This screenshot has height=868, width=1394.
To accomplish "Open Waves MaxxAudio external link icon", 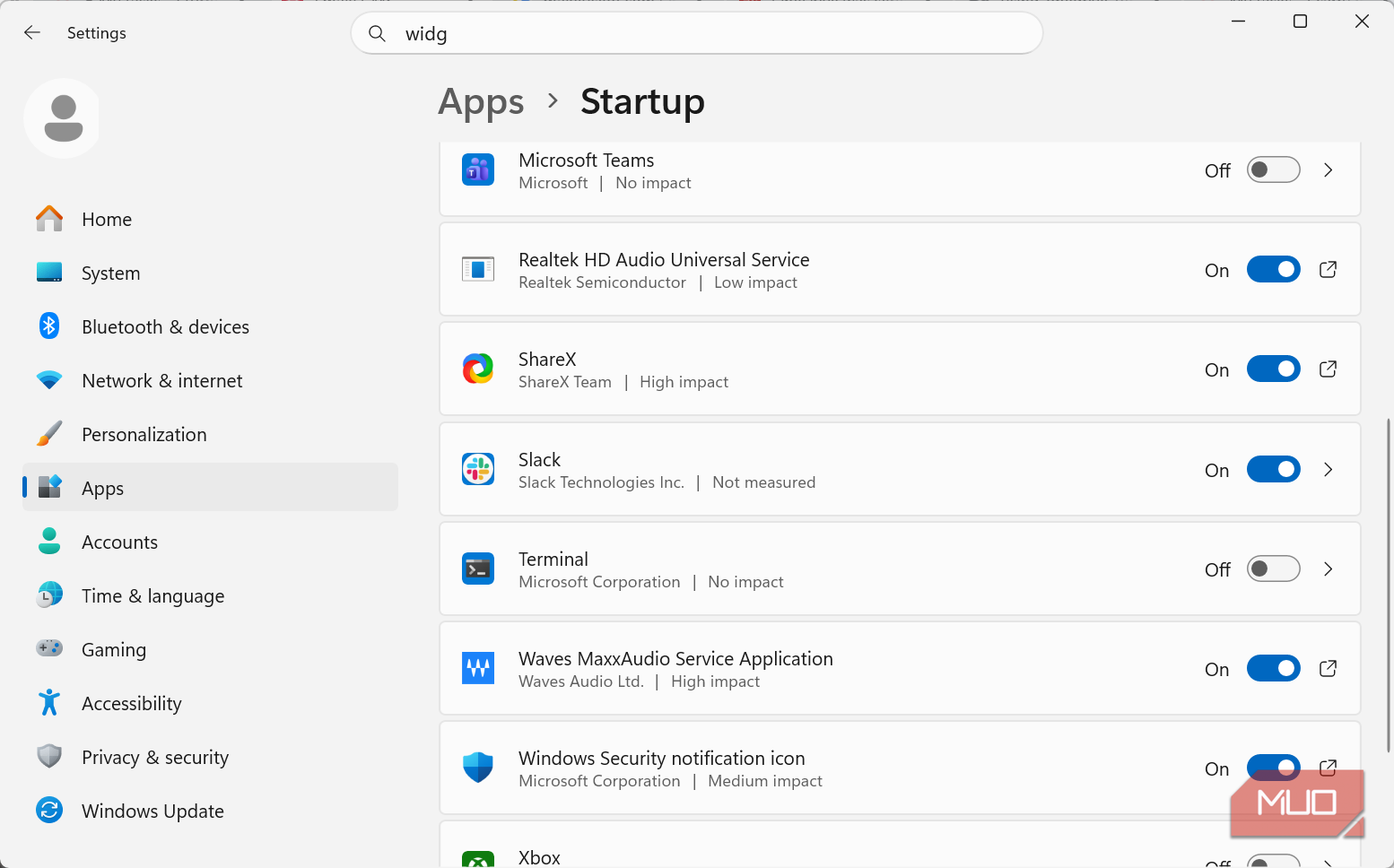I will pyautogui.click(x=1329, y=669).
